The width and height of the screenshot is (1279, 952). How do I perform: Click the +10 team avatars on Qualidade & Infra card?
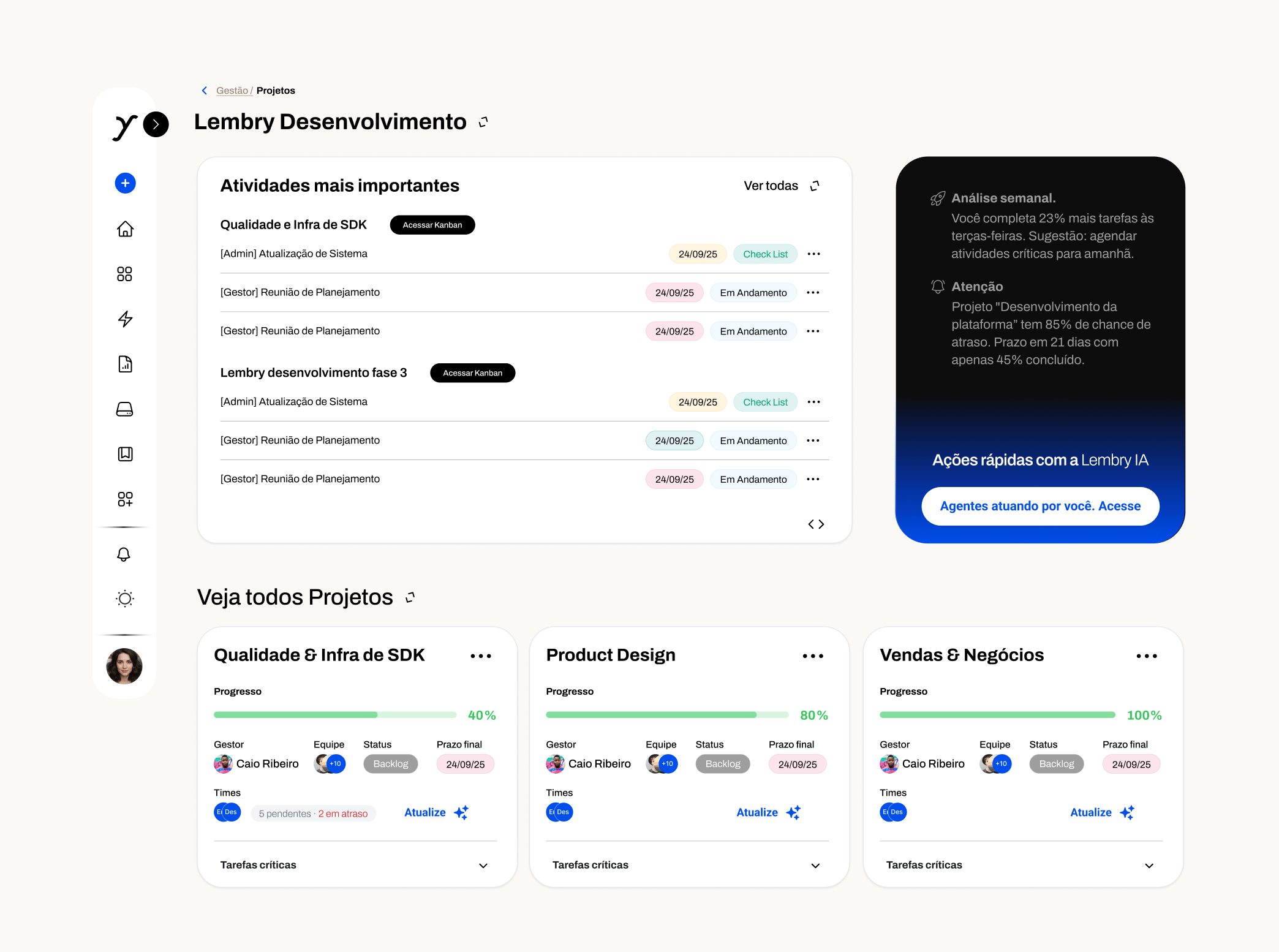click(x=330, y=764)
